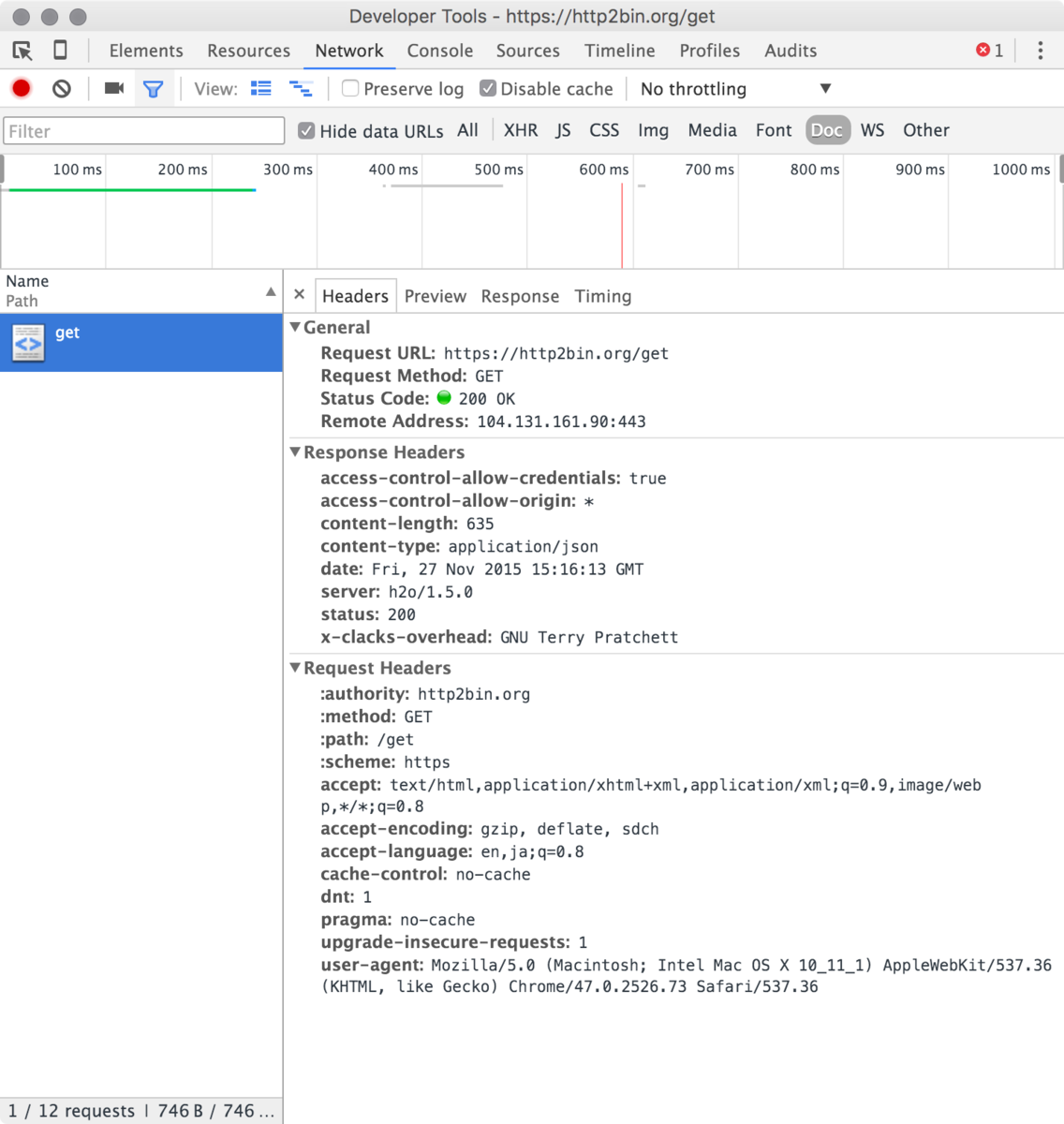Show the network overview waterfall icon
This screenshot has height=1124, width=1064.
tap(301, 88)
